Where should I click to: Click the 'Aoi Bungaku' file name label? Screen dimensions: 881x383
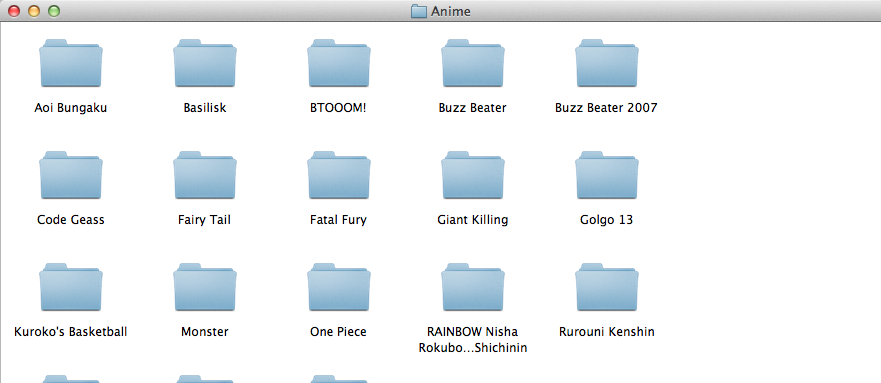[71, 108]
